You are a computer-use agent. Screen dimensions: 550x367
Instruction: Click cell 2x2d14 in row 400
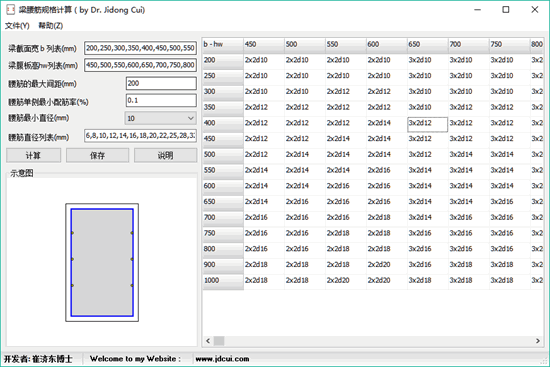click(x=387, y=125)
